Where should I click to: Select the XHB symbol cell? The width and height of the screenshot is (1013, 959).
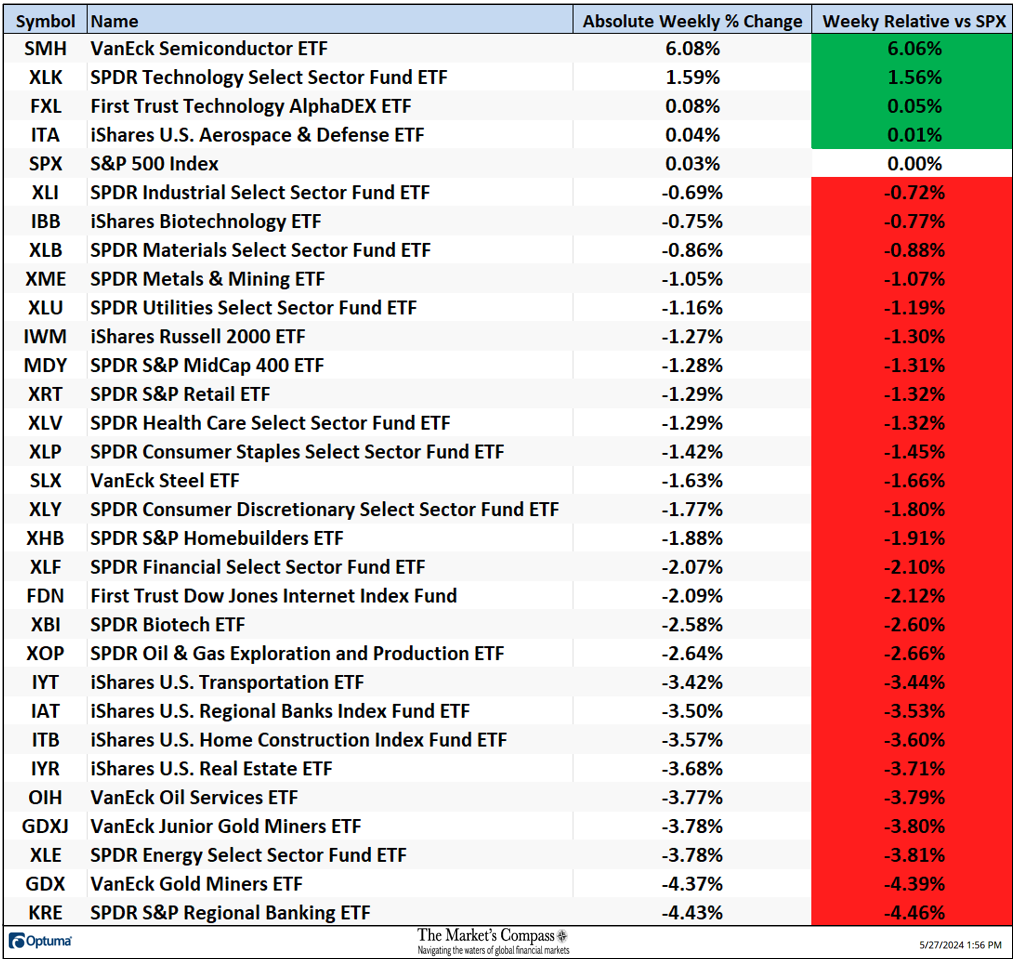45,538
